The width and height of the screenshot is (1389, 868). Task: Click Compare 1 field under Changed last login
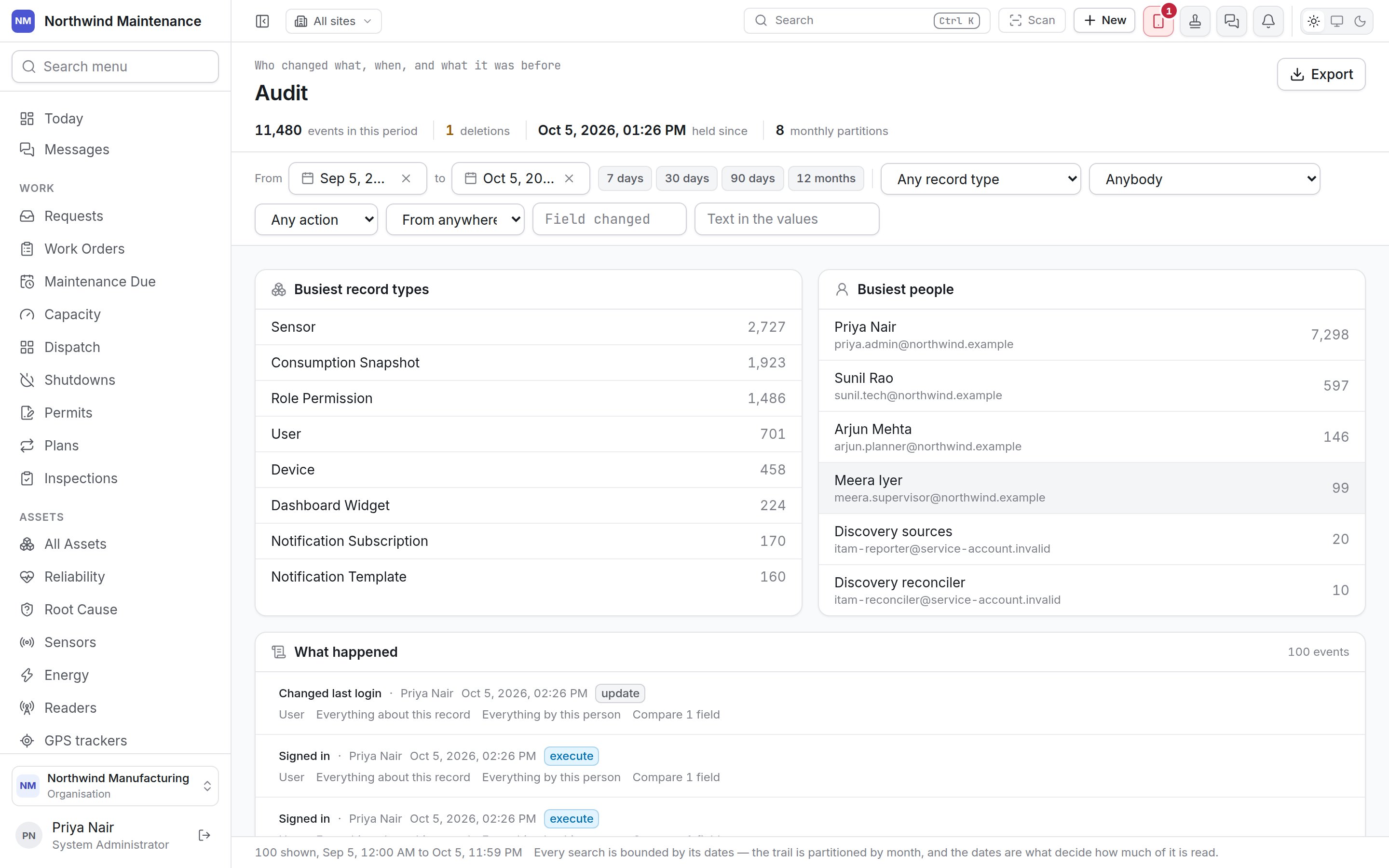coord(676,715)
